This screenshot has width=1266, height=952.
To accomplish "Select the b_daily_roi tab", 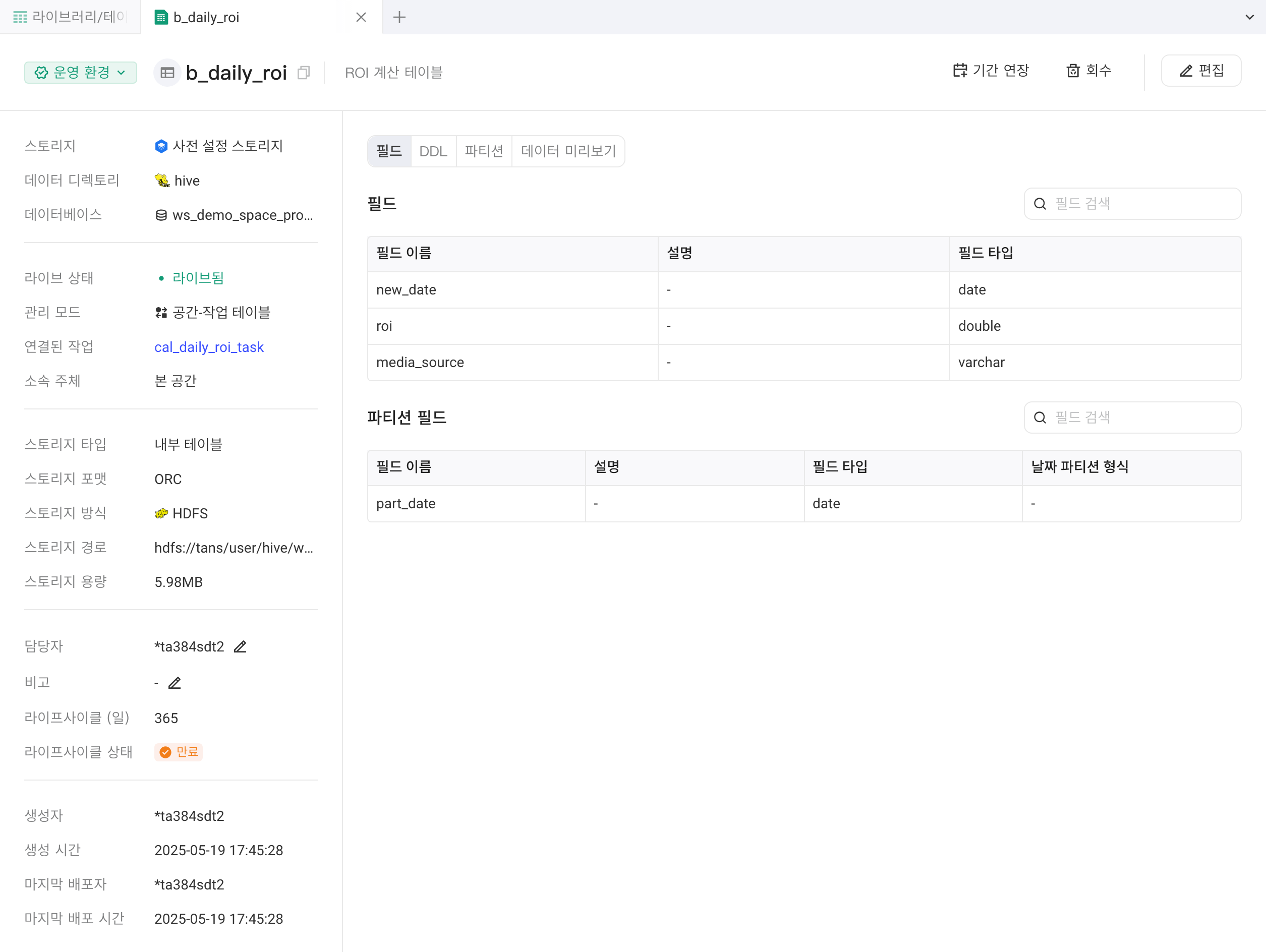I will (x=262, y=17).
